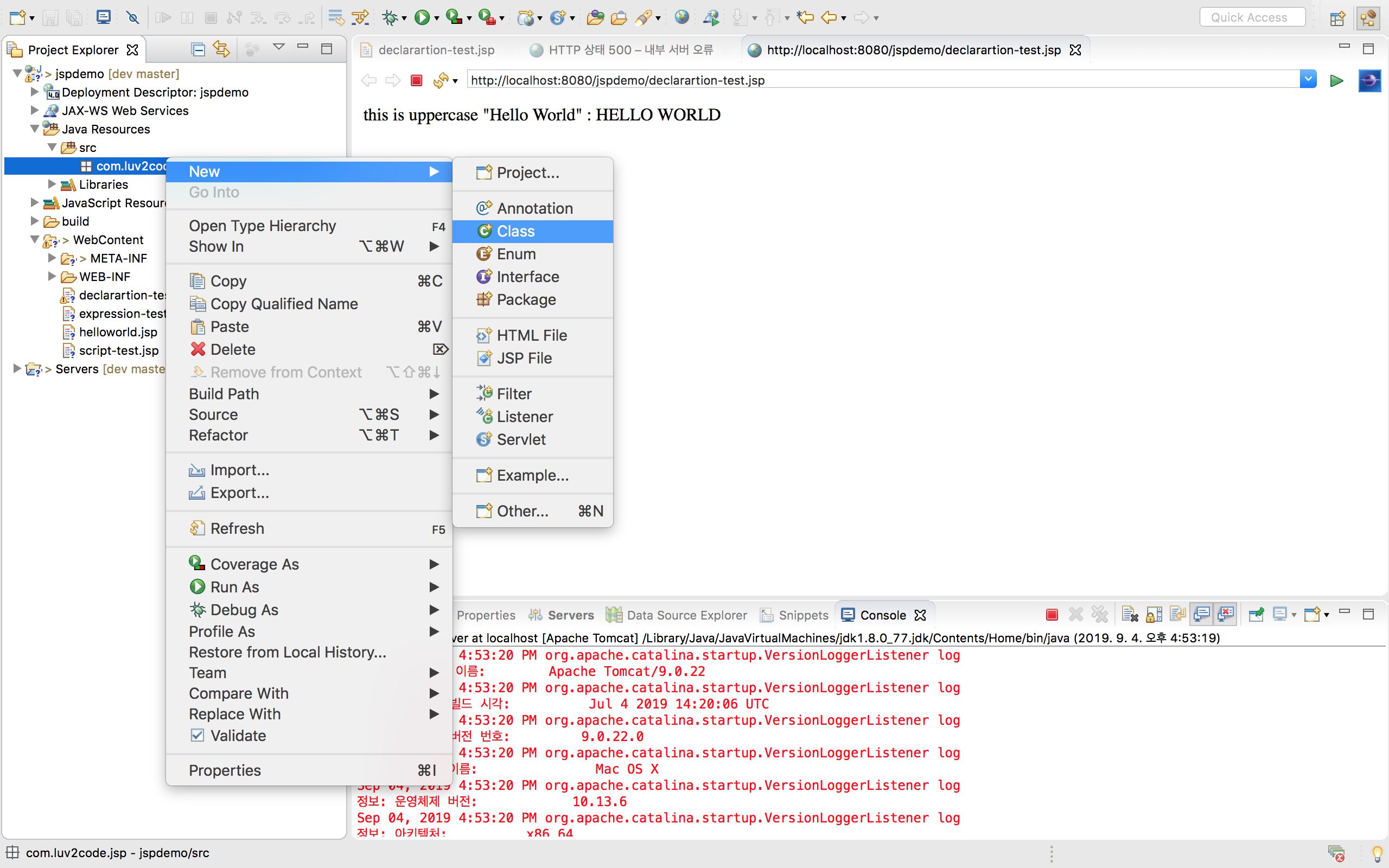1389x868 pixels.
Task: Click the Validate checkbox menu entry
Action: (x=238, y=736)
